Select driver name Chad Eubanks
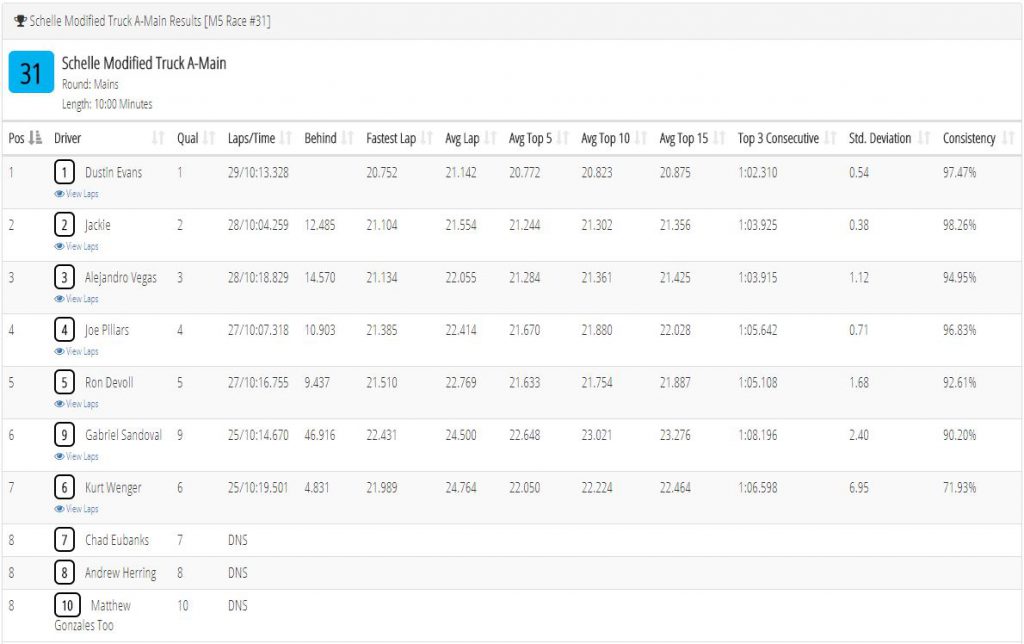 (x=117, y=540)
